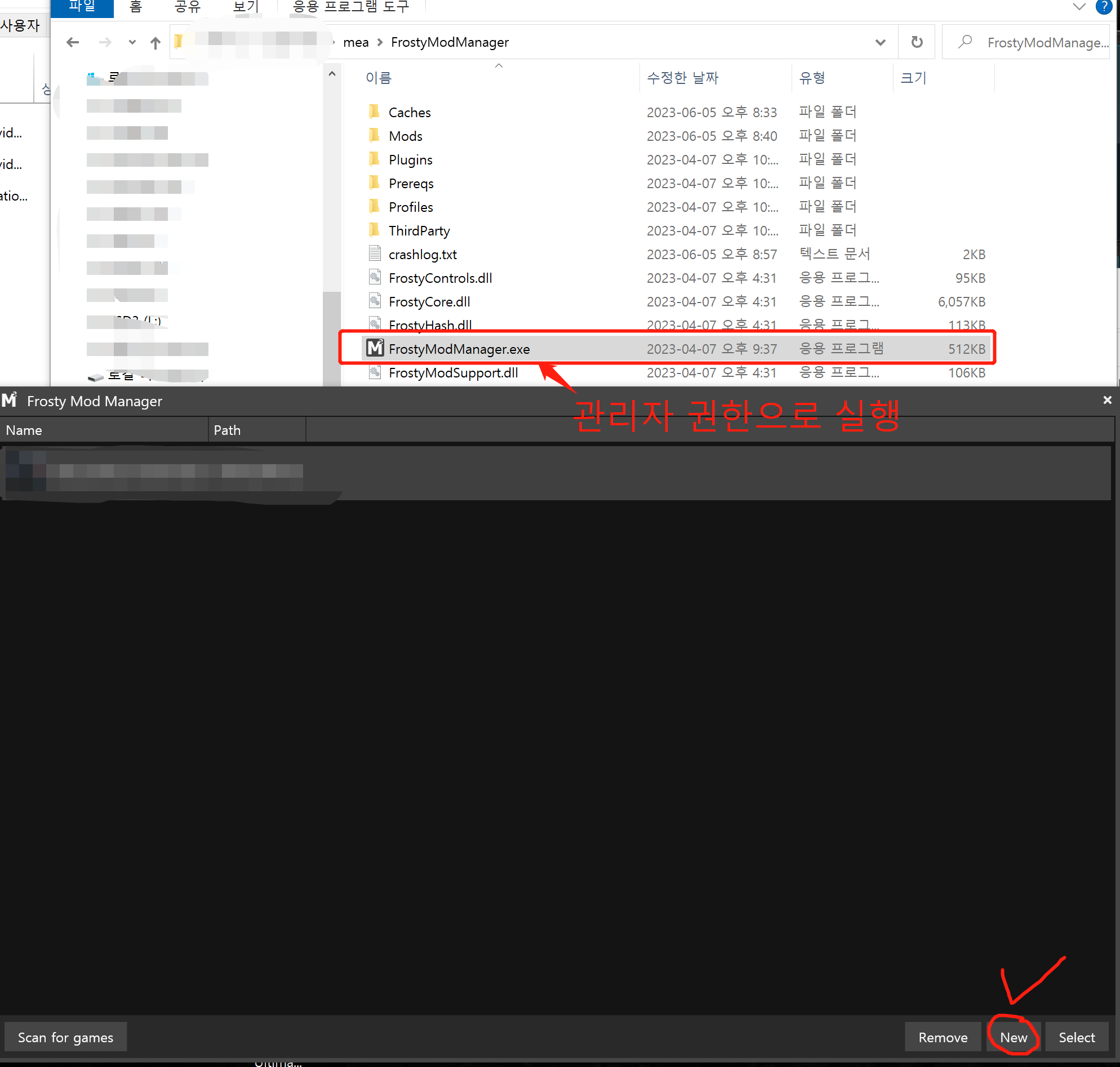
Task: Select the FrostyControls.dll file icon
Action: pos(375,278)
